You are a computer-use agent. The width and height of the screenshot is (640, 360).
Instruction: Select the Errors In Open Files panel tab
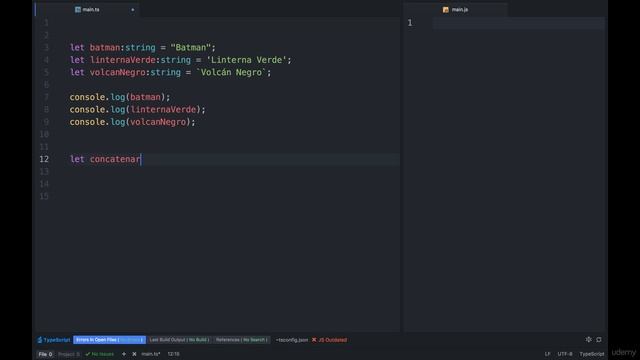coord(109,340)
